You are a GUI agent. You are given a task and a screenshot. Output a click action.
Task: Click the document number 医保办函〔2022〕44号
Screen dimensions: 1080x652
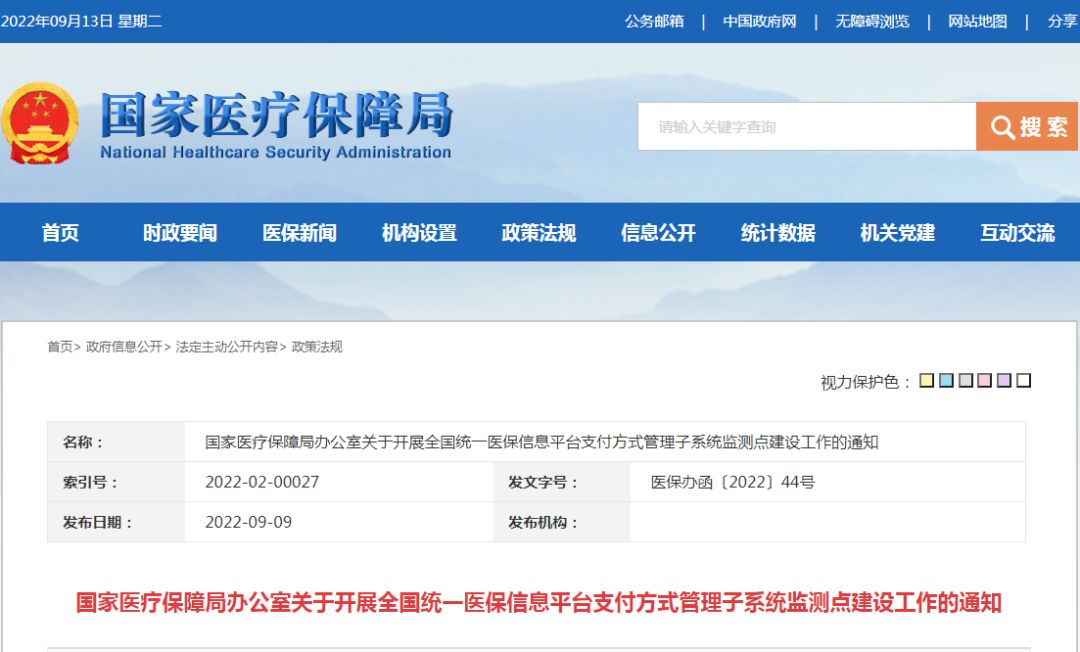(x=733, y=482)
